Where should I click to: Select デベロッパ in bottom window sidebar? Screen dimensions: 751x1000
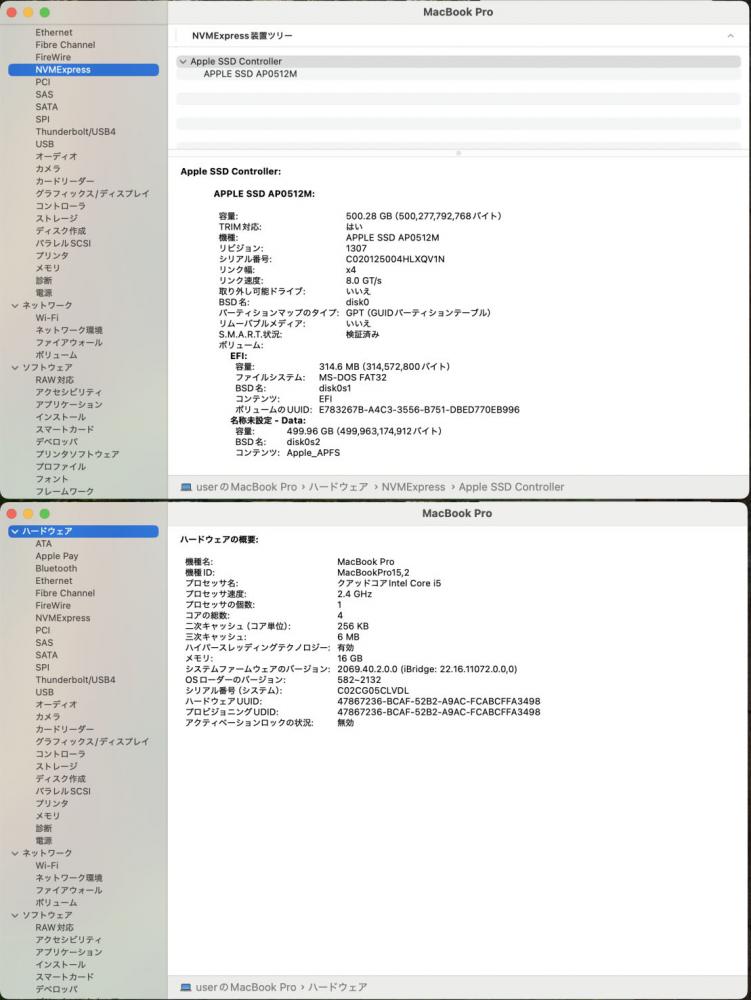click(x=56, y=989)
